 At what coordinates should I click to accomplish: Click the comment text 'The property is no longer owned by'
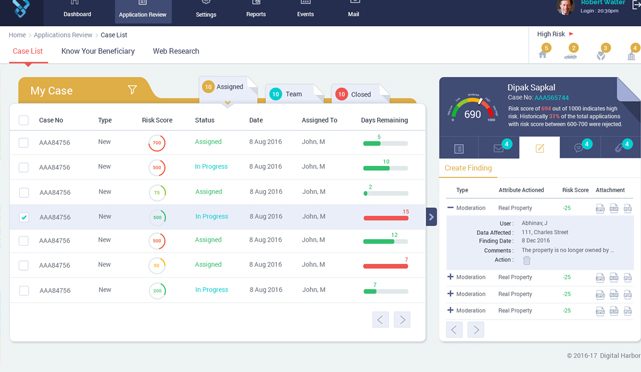(x=568, y=250)
